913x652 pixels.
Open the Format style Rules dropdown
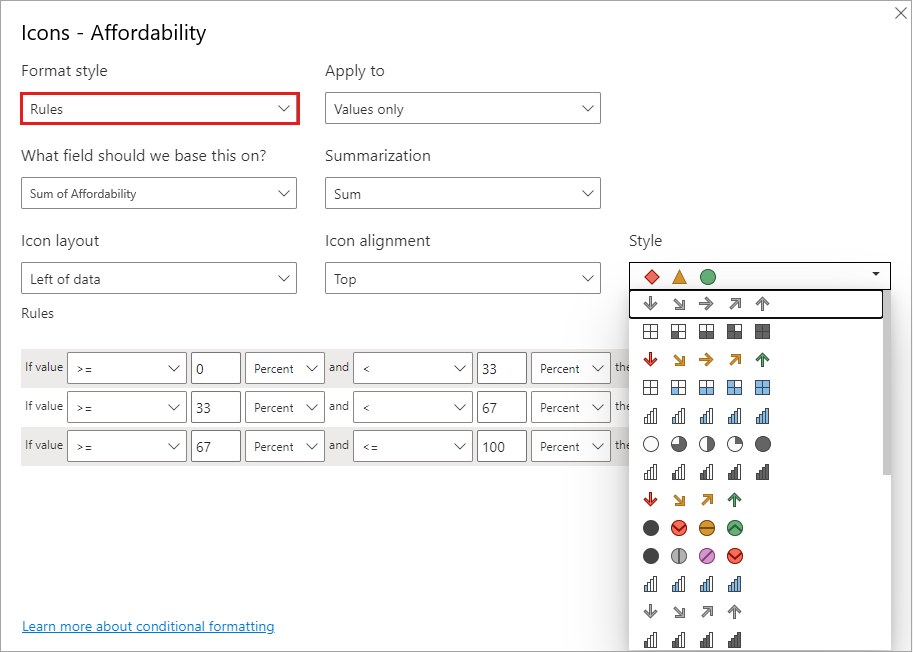tap(160, 108)
